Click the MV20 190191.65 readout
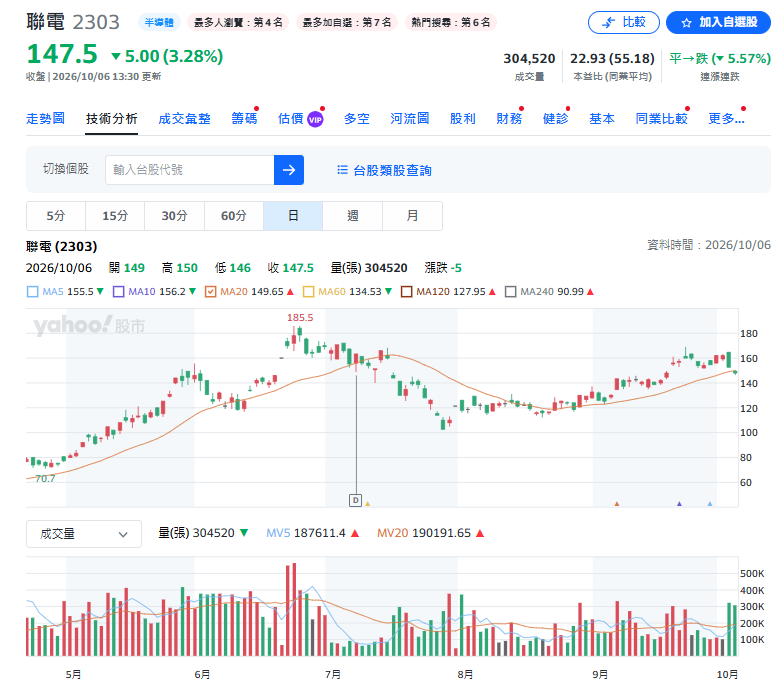 point(430,533)
